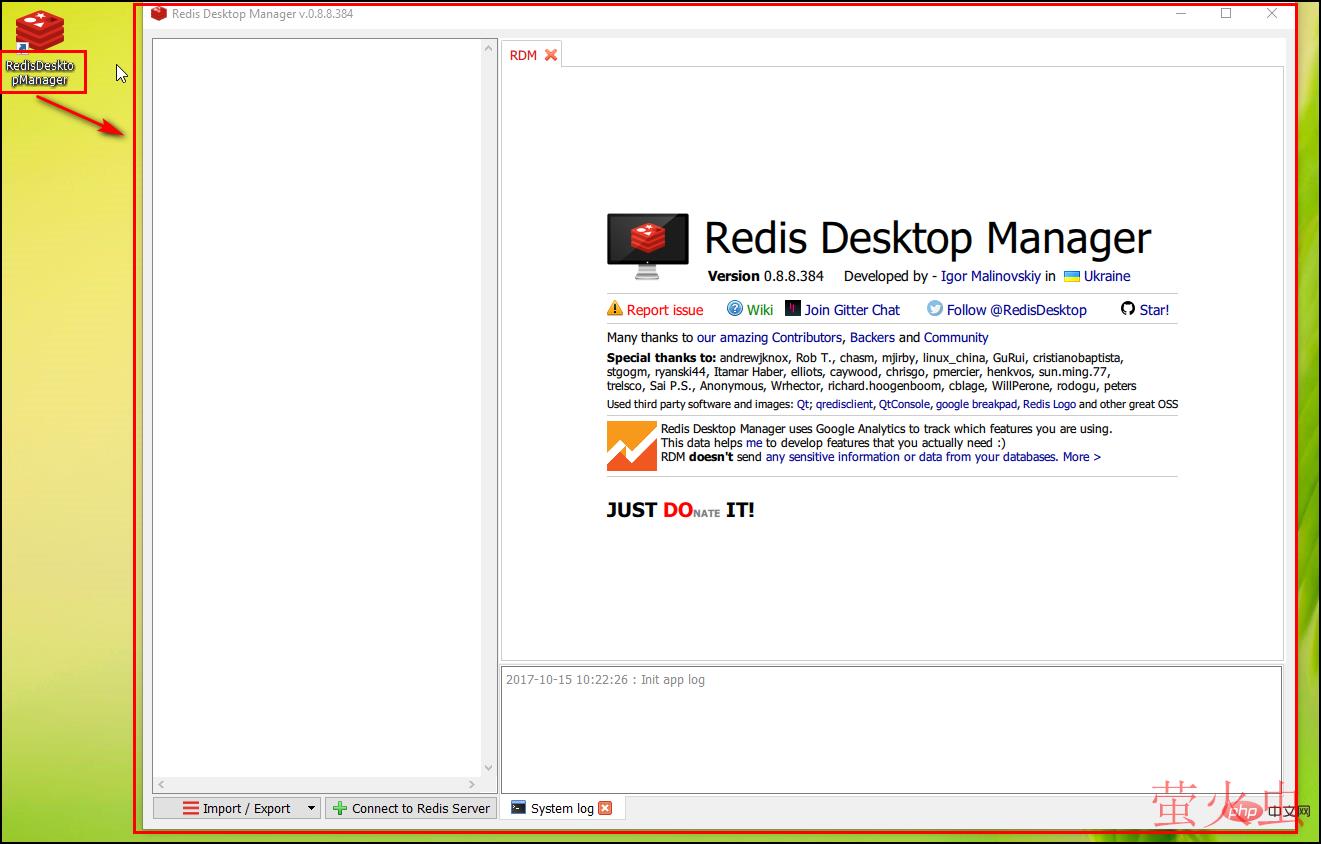This screenshot has width=1321, height=844.
Task: Click Connect to Redis Server button
Action: point(411,808)
